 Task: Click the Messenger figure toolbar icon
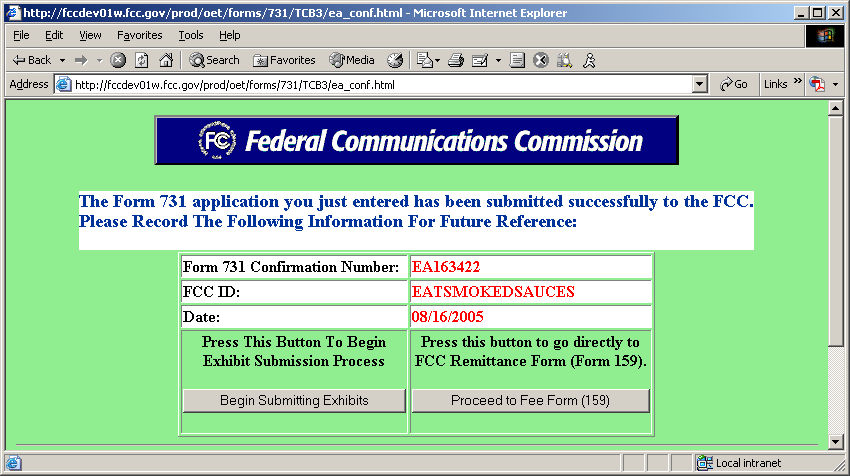(x=589, y=60)
